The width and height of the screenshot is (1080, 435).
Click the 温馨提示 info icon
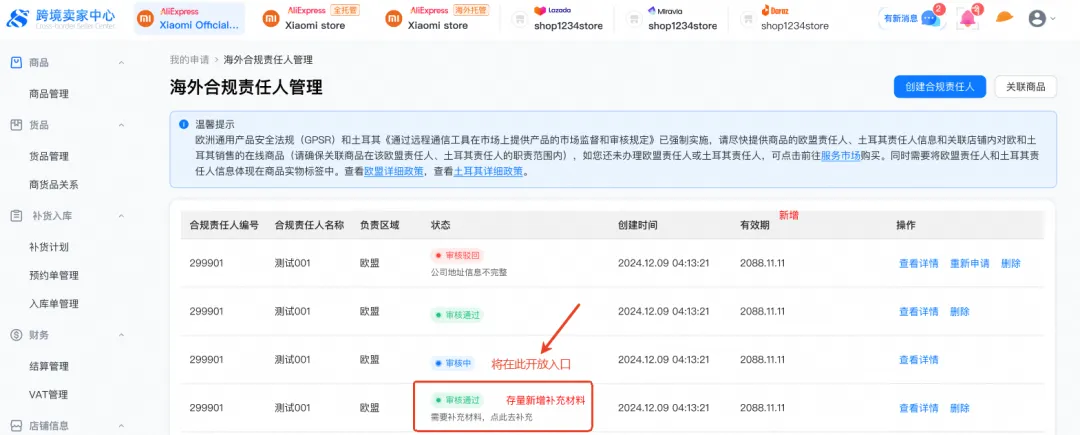(x=184, y=125)
